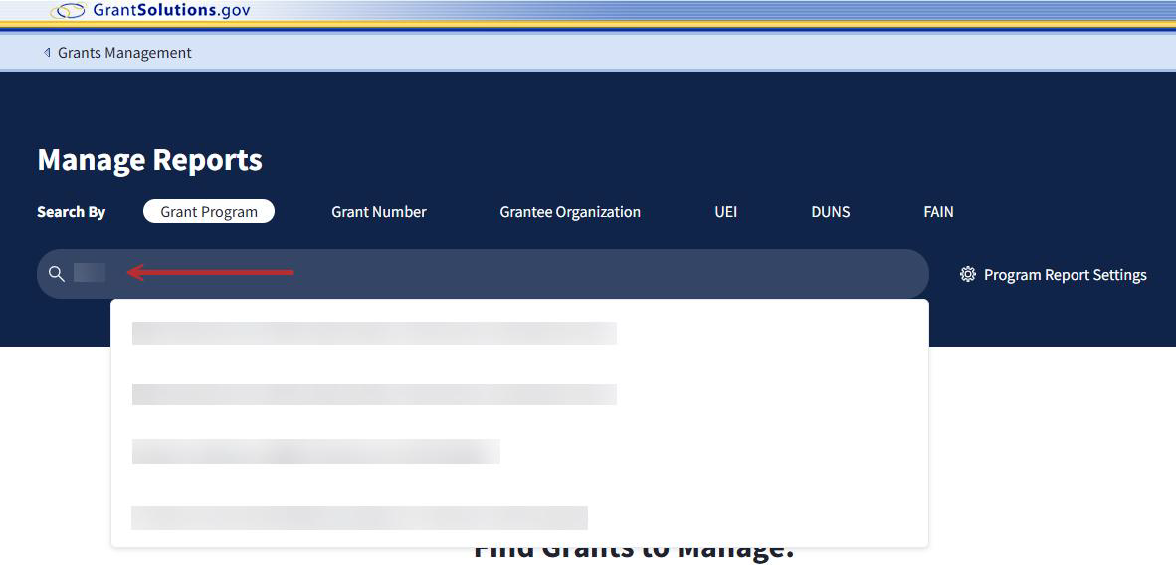Select the first suggestion in the dropdown
Image resolution: width=1176 pixels, height=565 pixels.
[374, 333]
